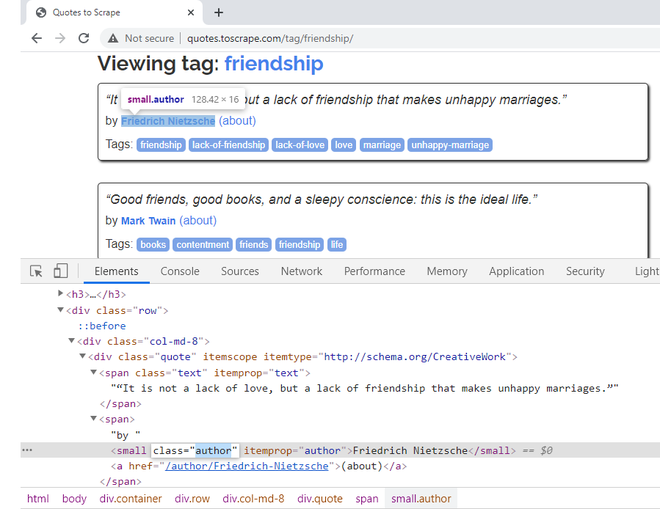This screenshot has height=509, width=660.
Task: Click the friendship tag in the Mark Twain quote
Action: click(x=299, y=245)
